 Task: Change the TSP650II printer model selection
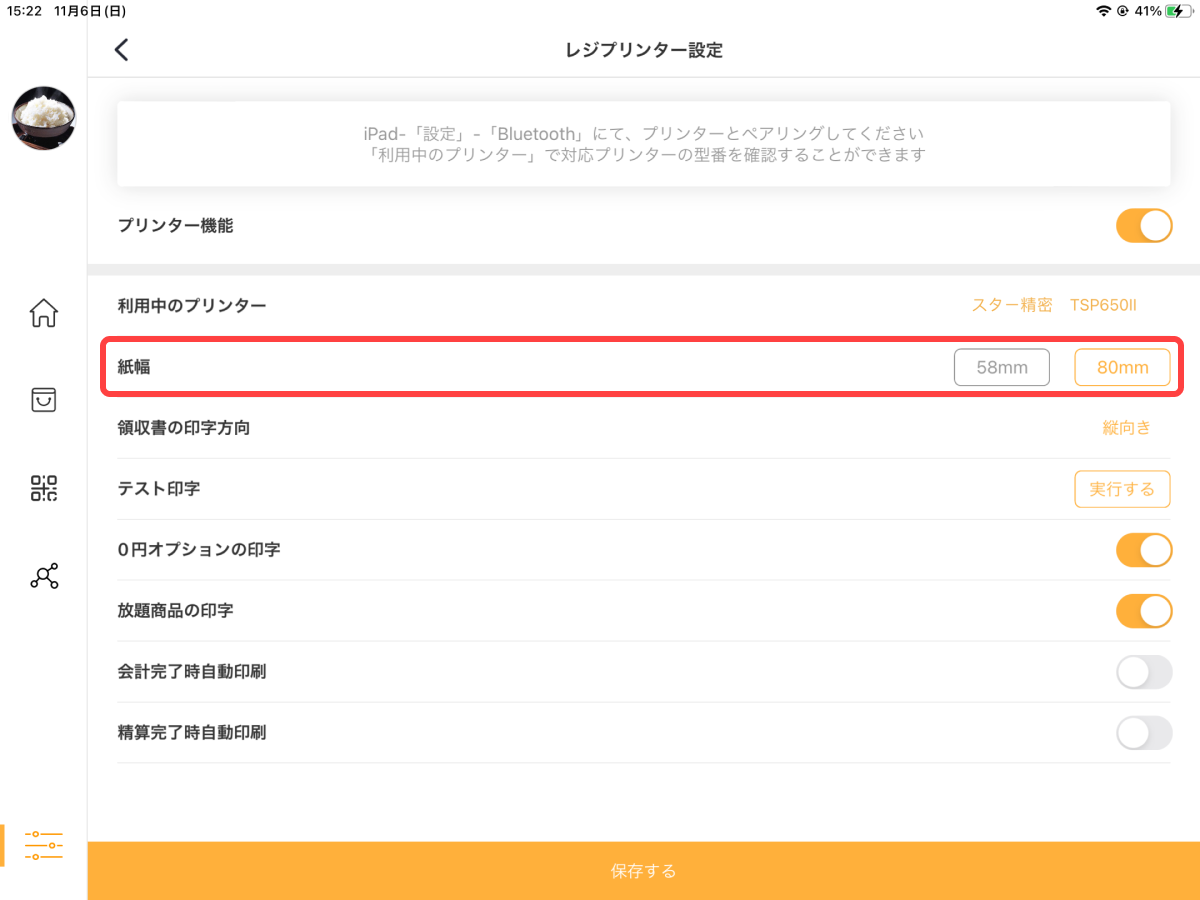pos(1103,305)
